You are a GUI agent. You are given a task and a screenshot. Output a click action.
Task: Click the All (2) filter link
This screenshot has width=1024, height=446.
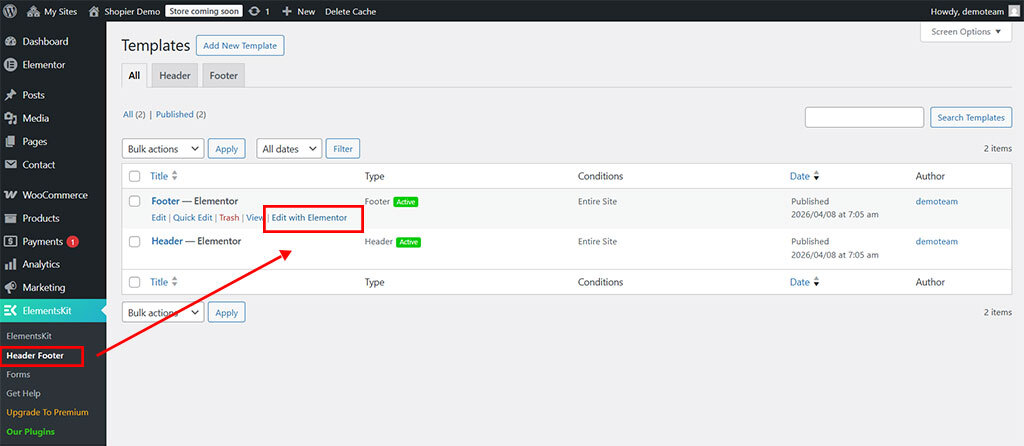[x=134, y=114]
